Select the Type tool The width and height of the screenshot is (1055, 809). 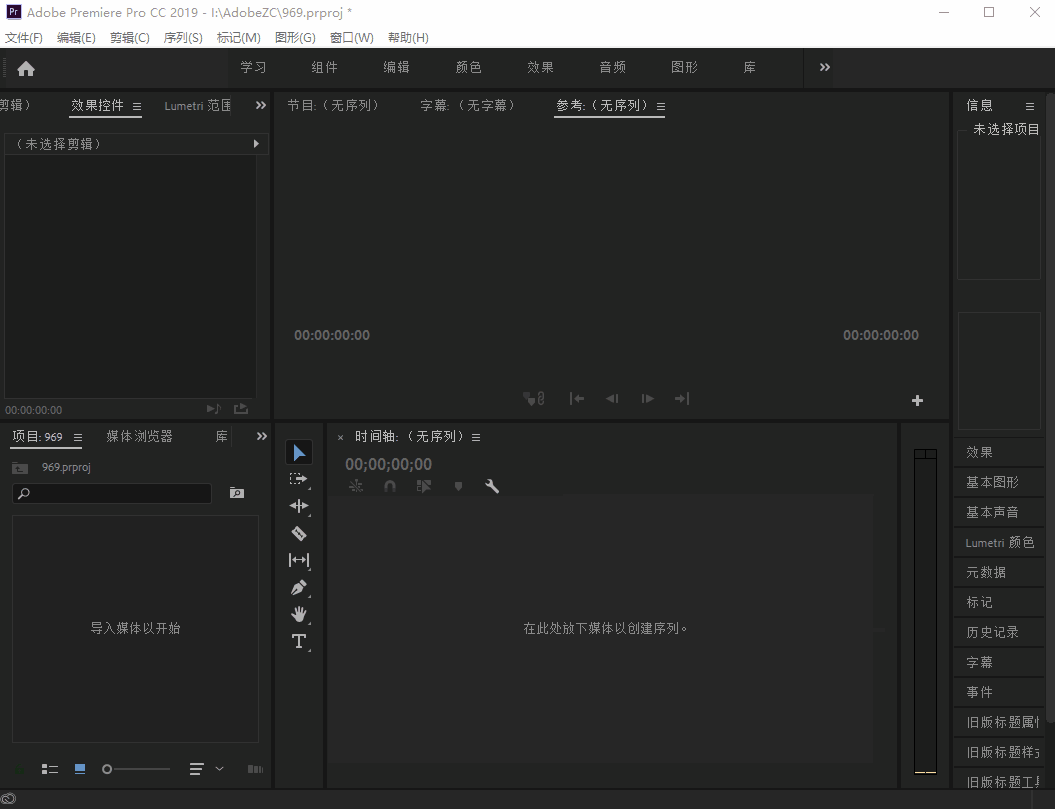click(298, 641)
